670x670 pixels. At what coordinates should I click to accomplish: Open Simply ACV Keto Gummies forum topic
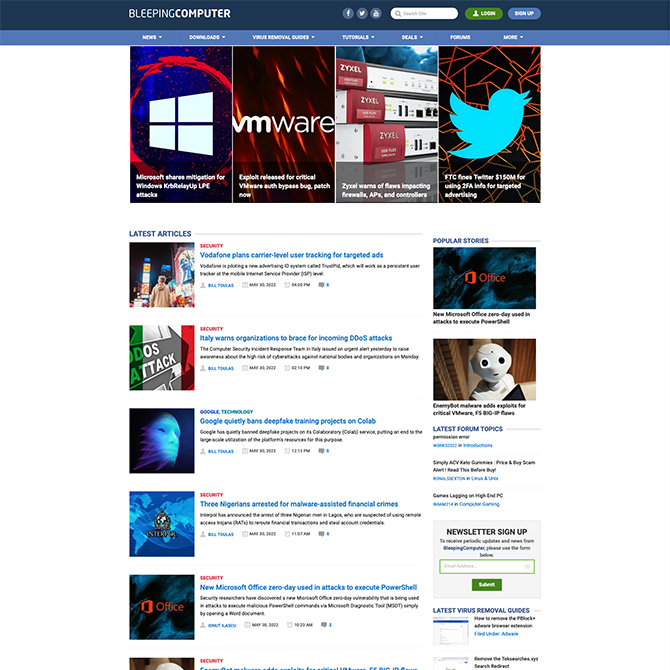pyautogui.click(x=484, y=466)
